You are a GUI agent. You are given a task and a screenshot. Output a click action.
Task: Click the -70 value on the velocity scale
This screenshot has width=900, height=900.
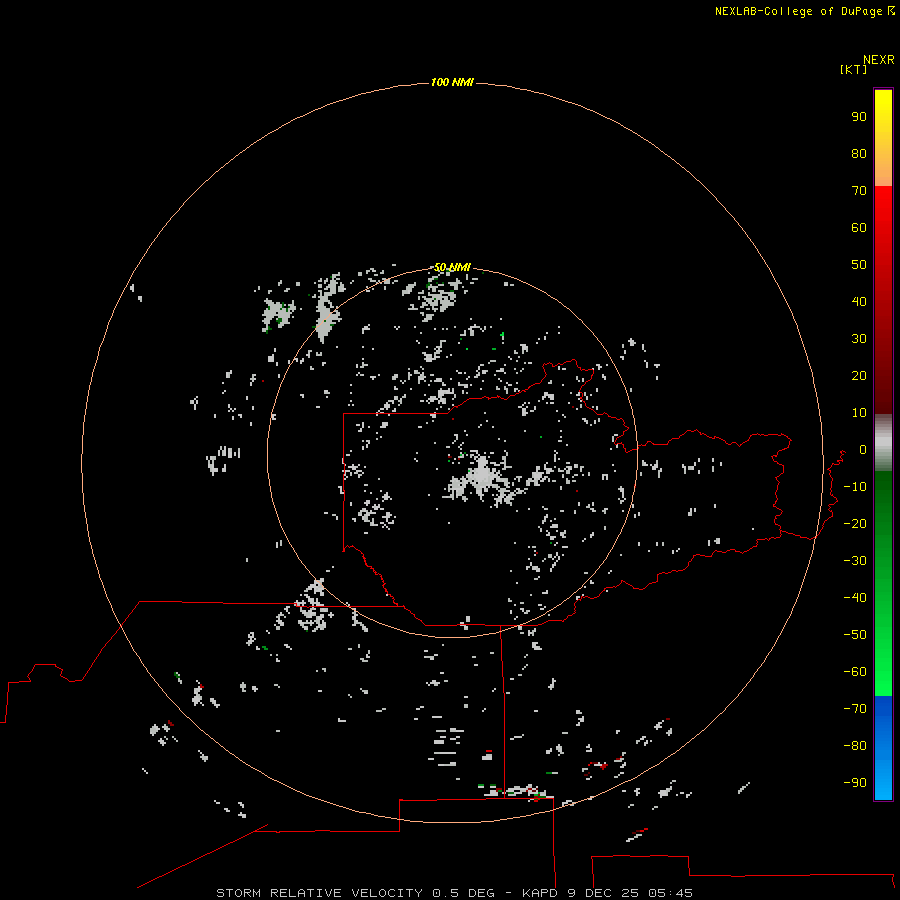855,709
